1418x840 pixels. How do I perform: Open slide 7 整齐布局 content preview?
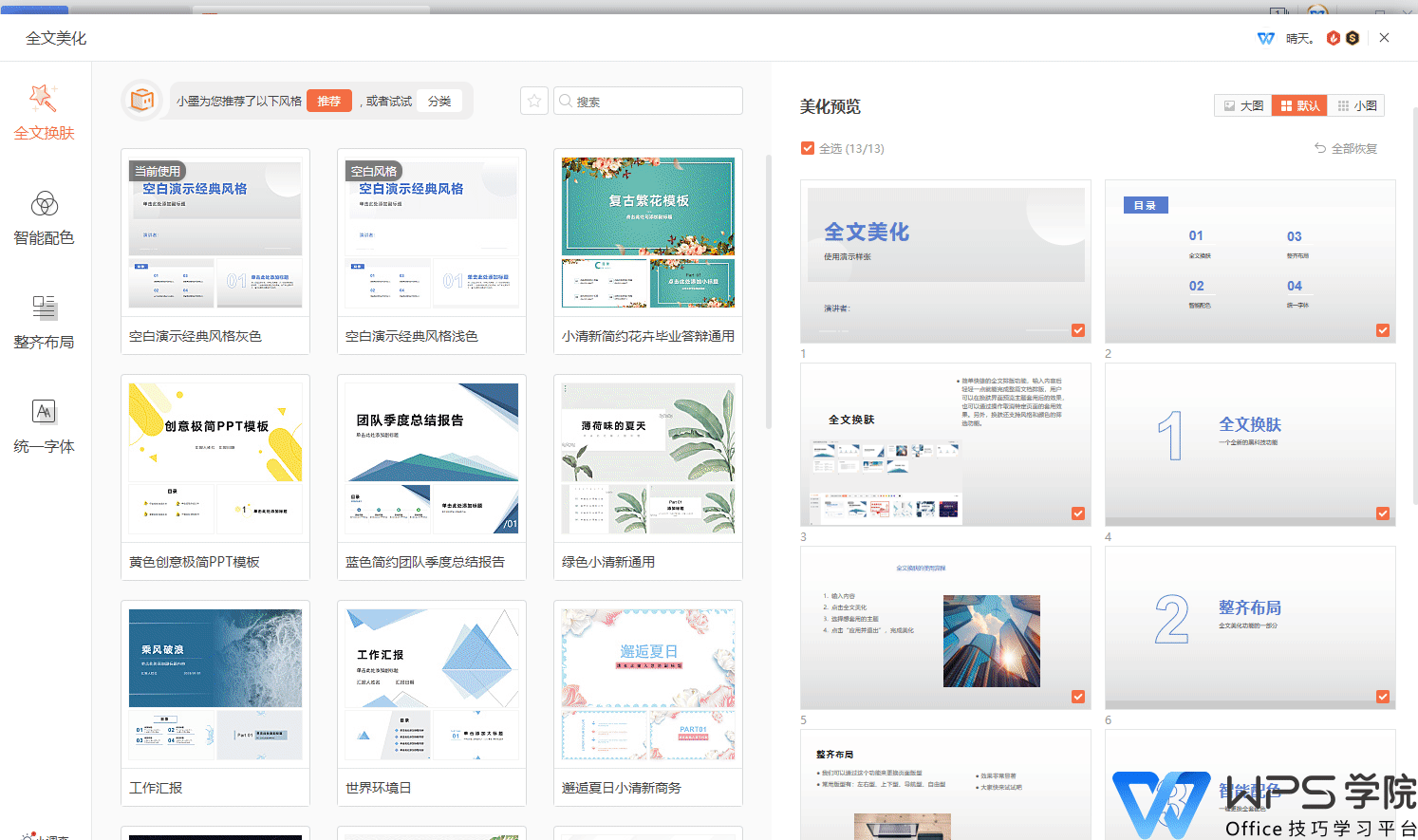[945, 785]
